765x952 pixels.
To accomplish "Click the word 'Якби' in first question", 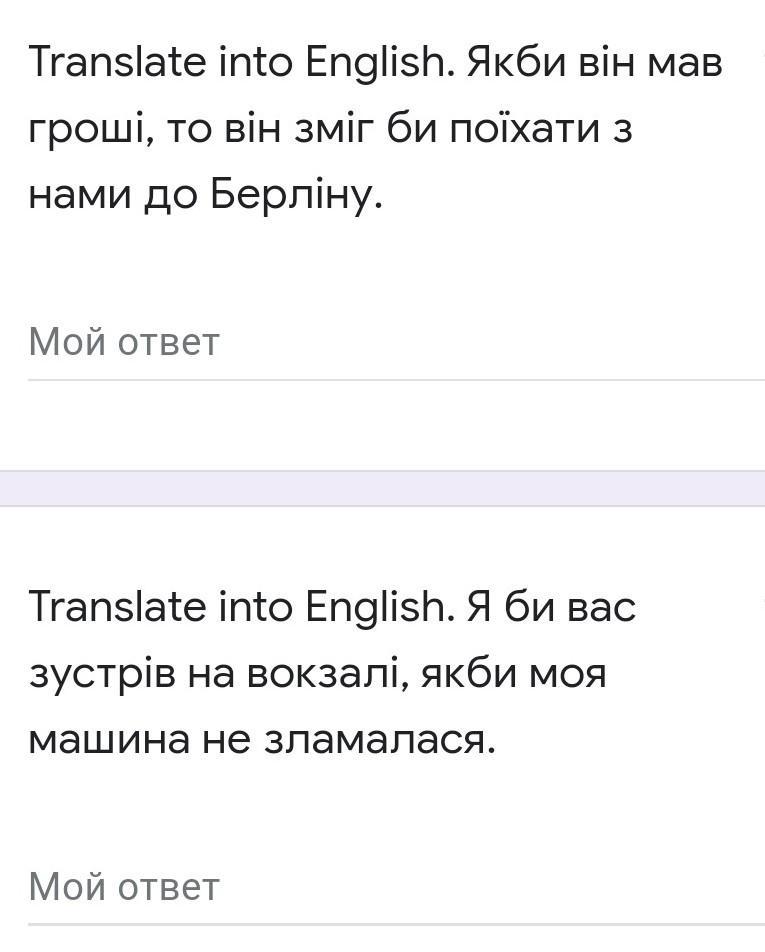I will [x=515, y=63].
